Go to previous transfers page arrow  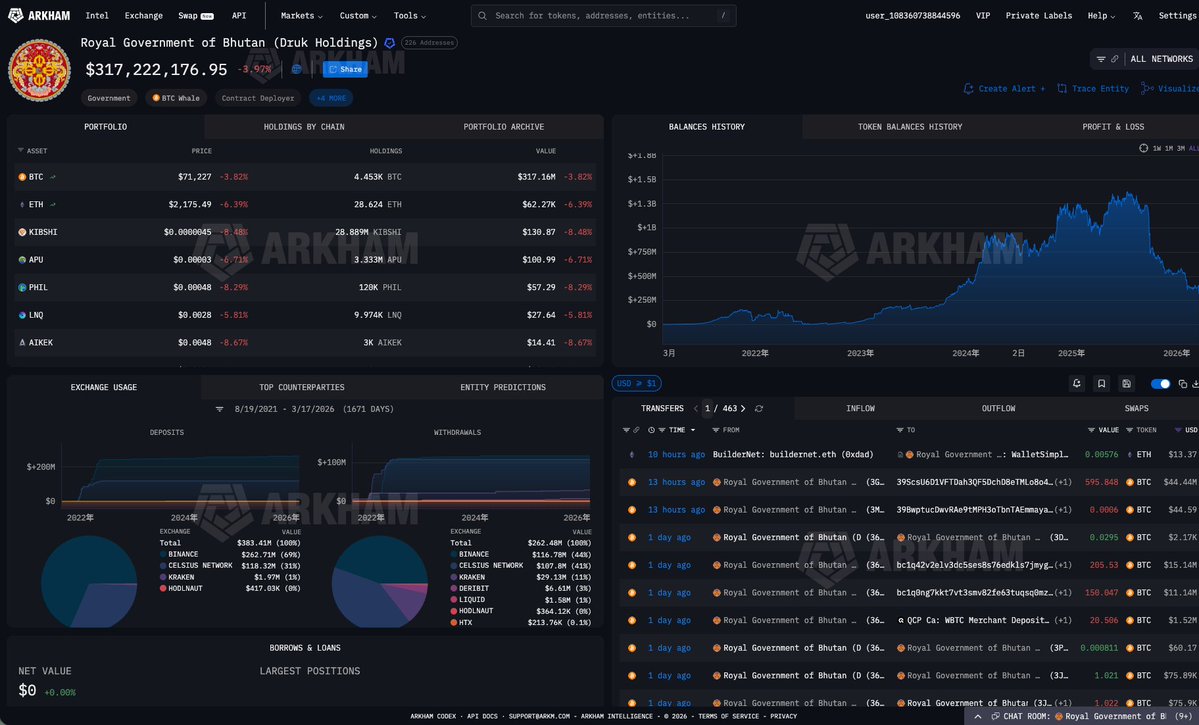pyautogui.click(x=696, y=408)
